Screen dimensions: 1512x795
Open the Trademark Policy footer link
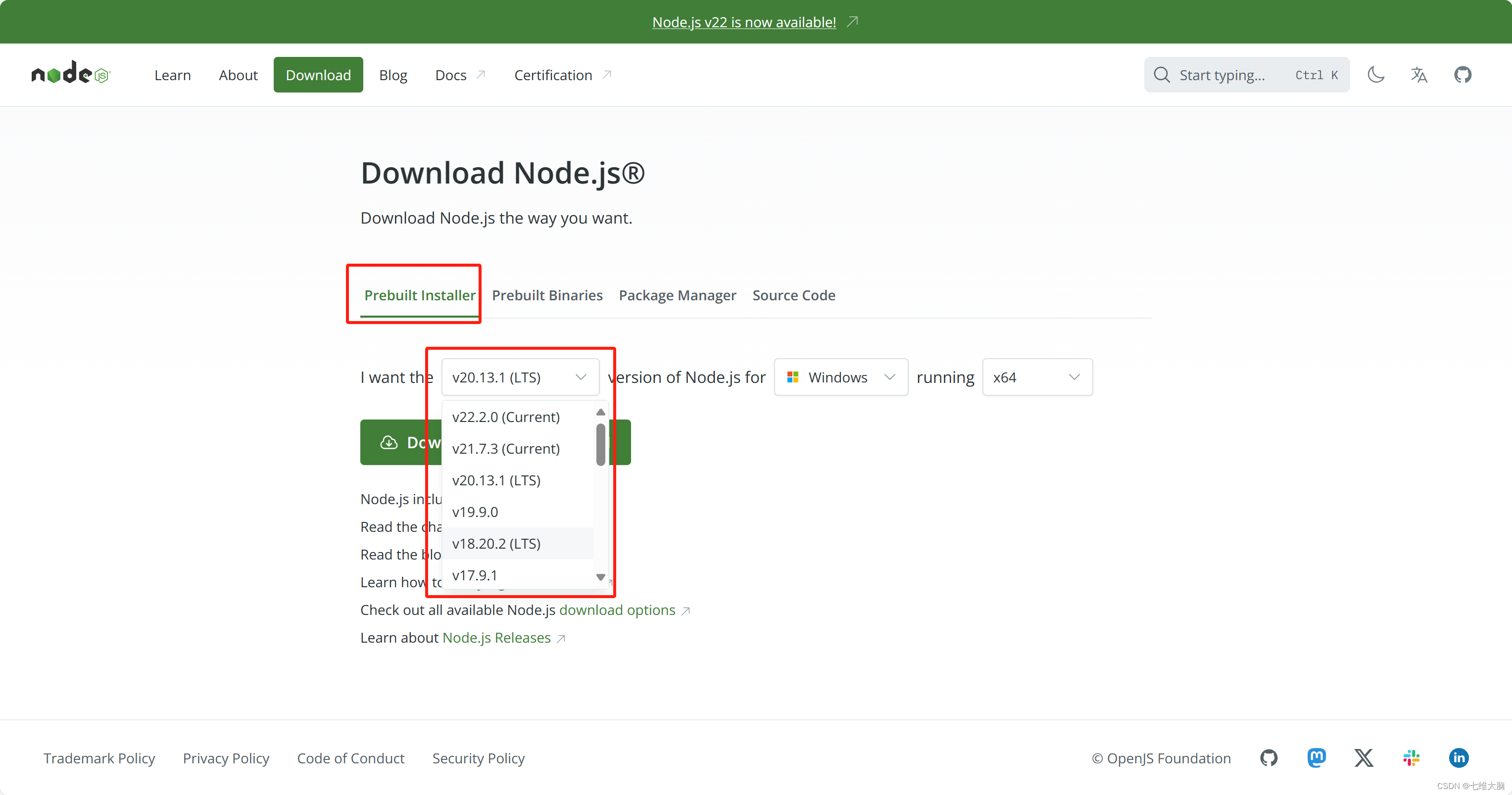[x=99, y=758]
